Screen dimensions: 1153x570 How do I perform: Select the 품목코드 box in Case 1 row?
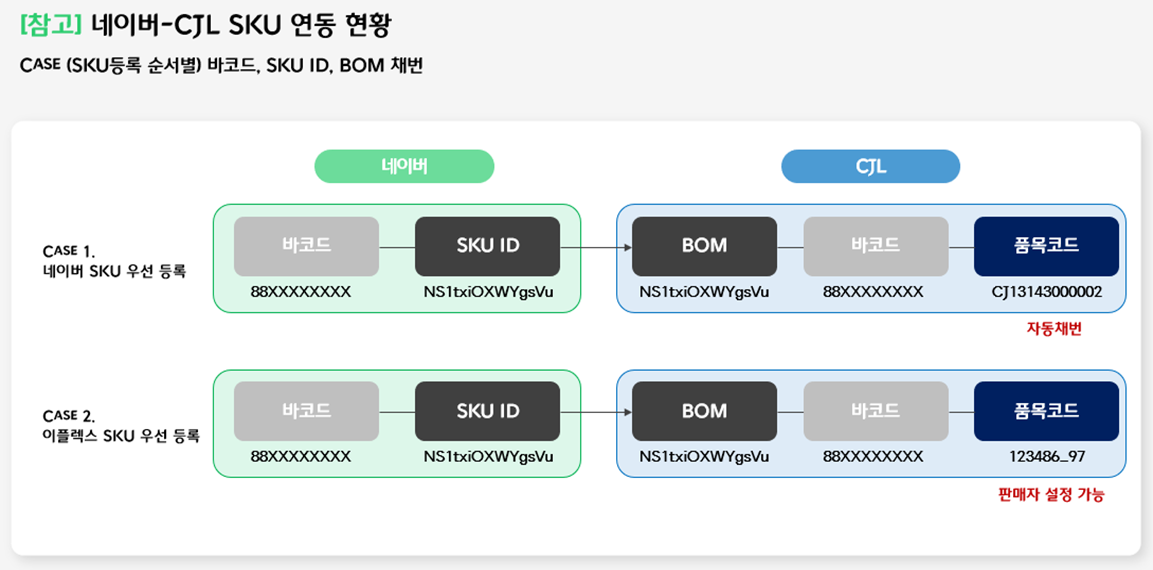[x=1046, y=246]
